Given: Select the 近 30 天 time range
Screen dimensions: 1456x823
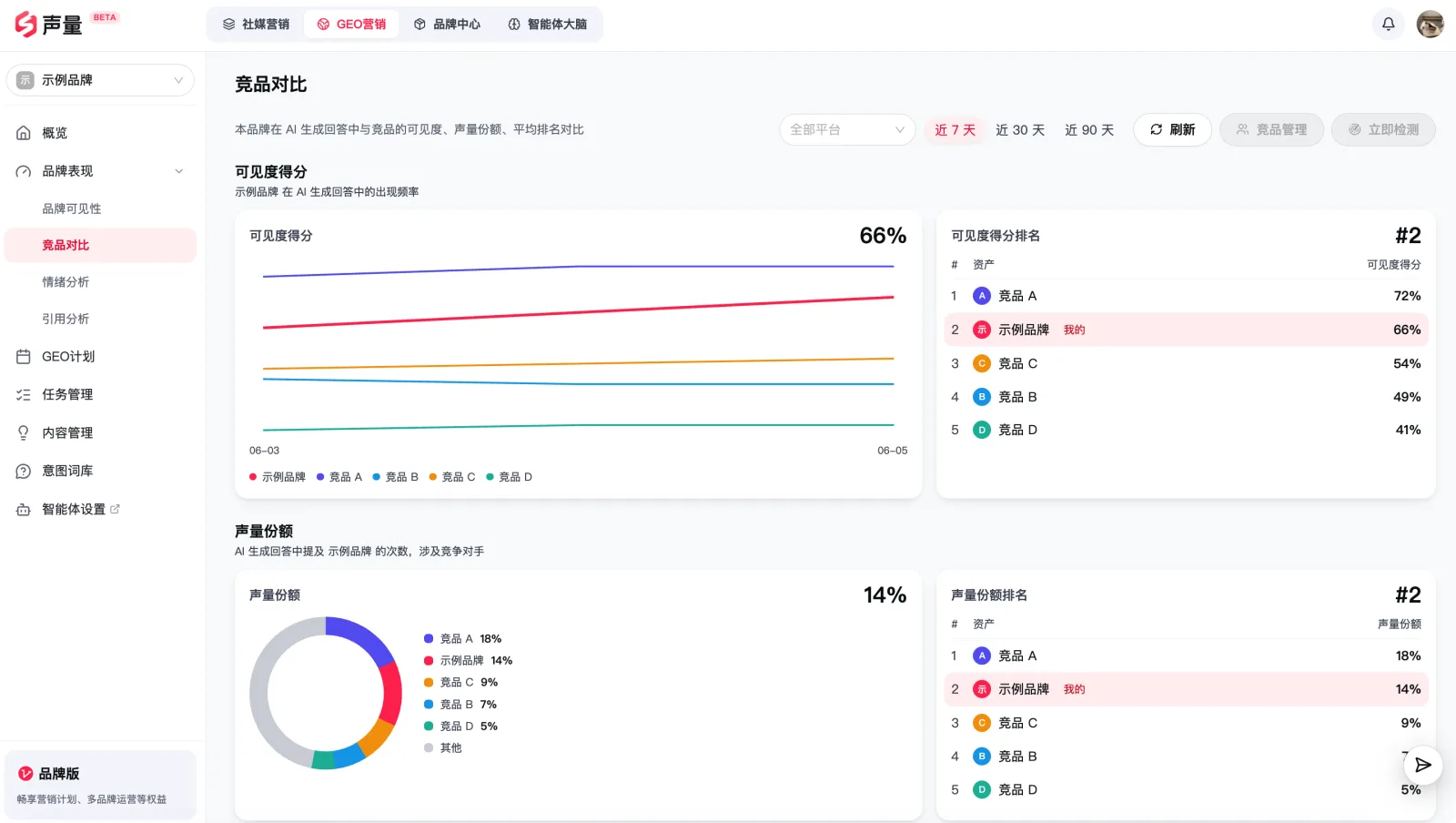Looking at the screenshot, I should click(1020, 130).
